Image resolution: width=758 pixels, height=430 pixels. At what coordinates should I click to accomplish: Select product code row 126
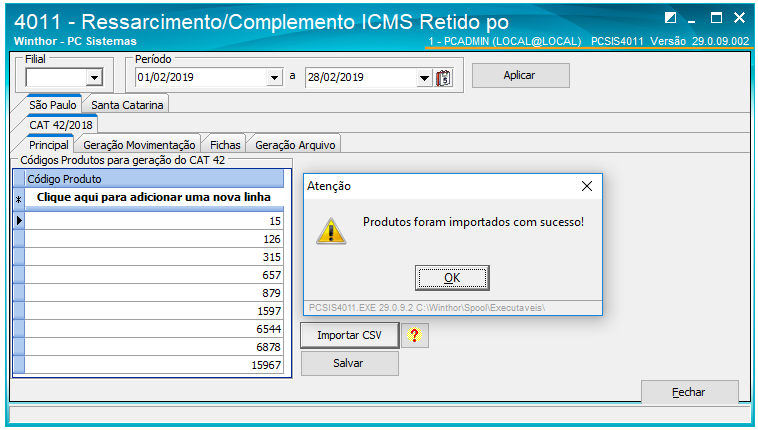(154, 239)
